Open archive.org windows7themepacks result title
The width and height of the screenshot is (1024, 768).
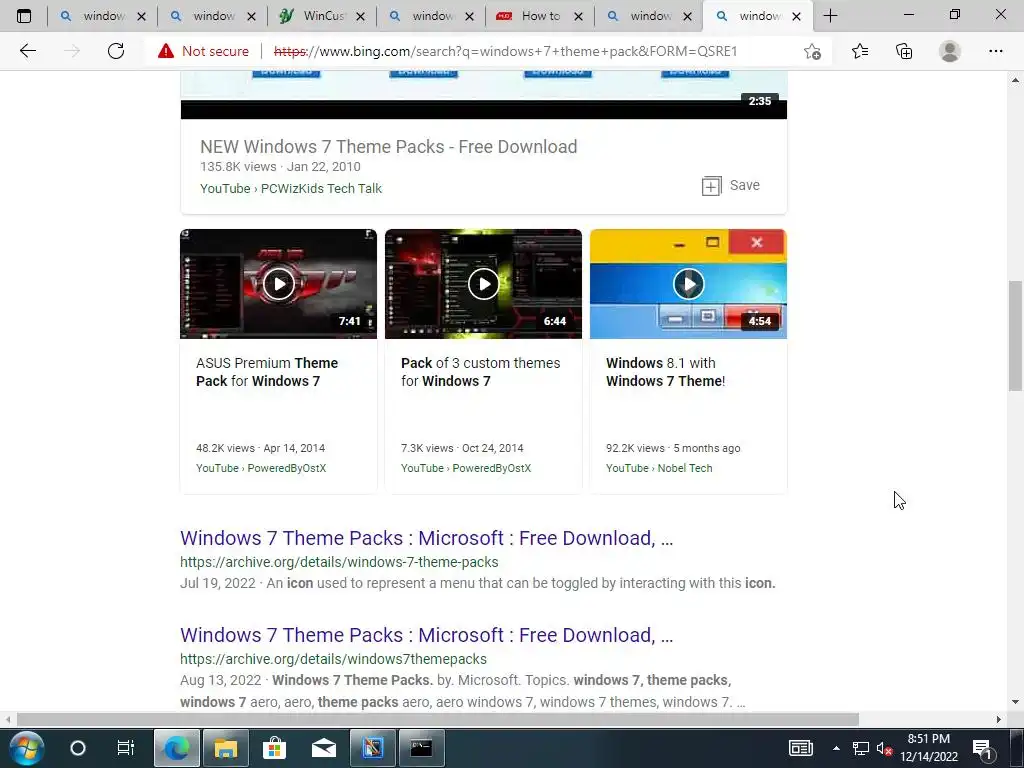(x=426, y=635)
